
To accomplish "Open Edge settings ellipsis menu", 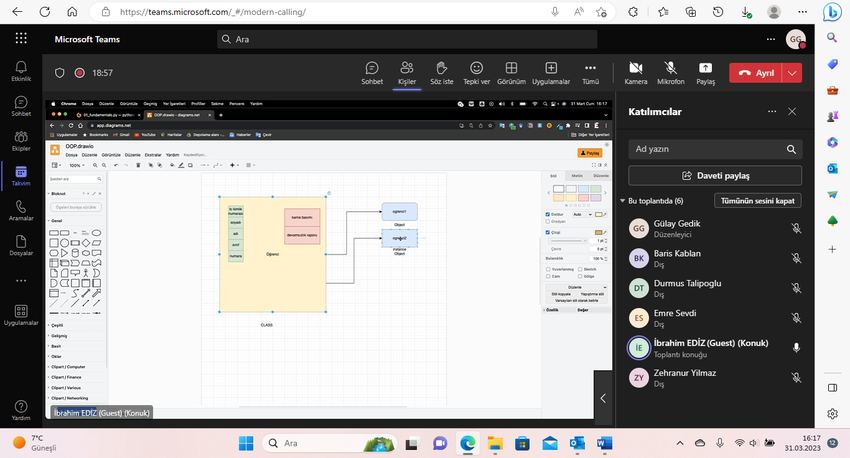I will coord(802,11).
